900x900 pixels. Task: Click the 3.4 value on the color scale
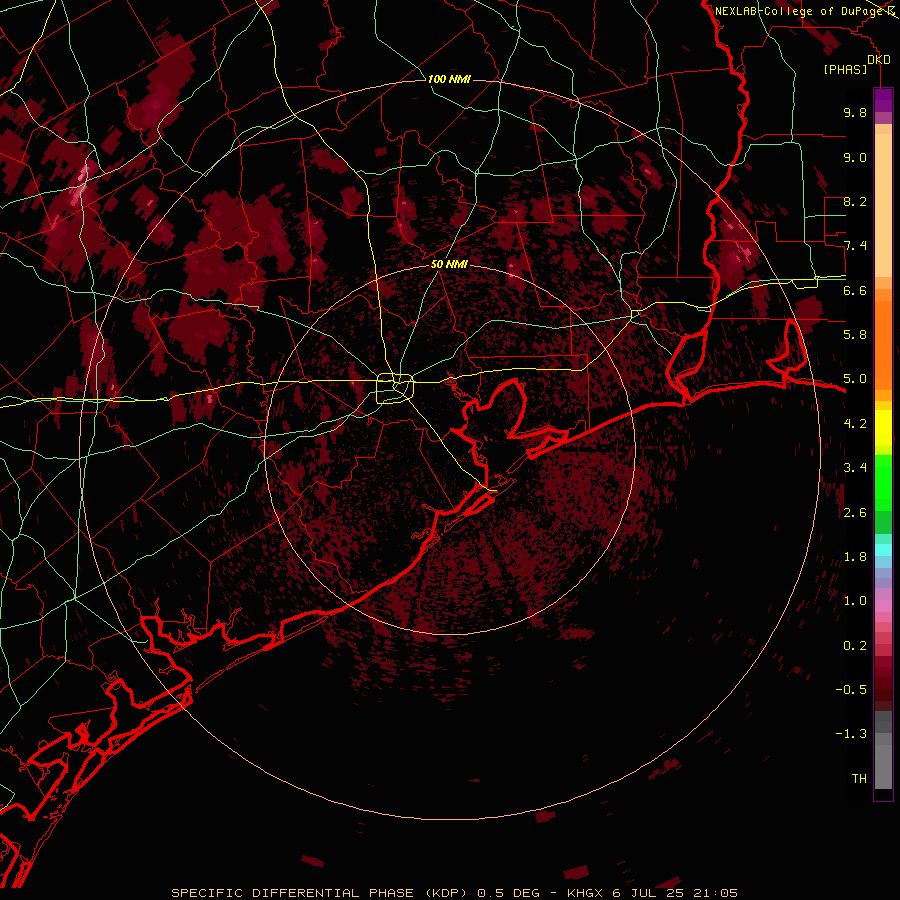coord(855,468)
